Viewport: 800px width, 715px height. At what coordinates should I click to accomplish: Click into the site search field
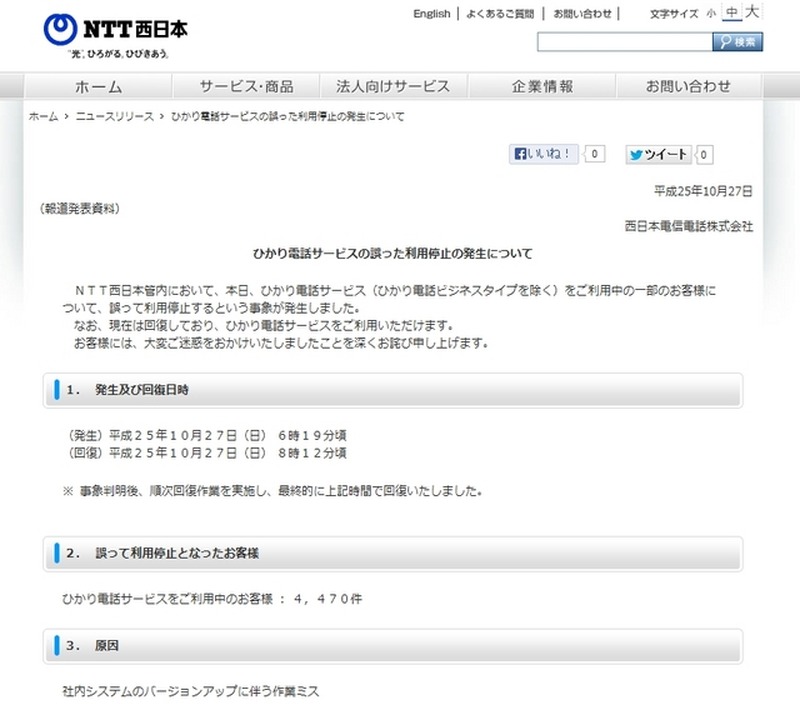623,42
